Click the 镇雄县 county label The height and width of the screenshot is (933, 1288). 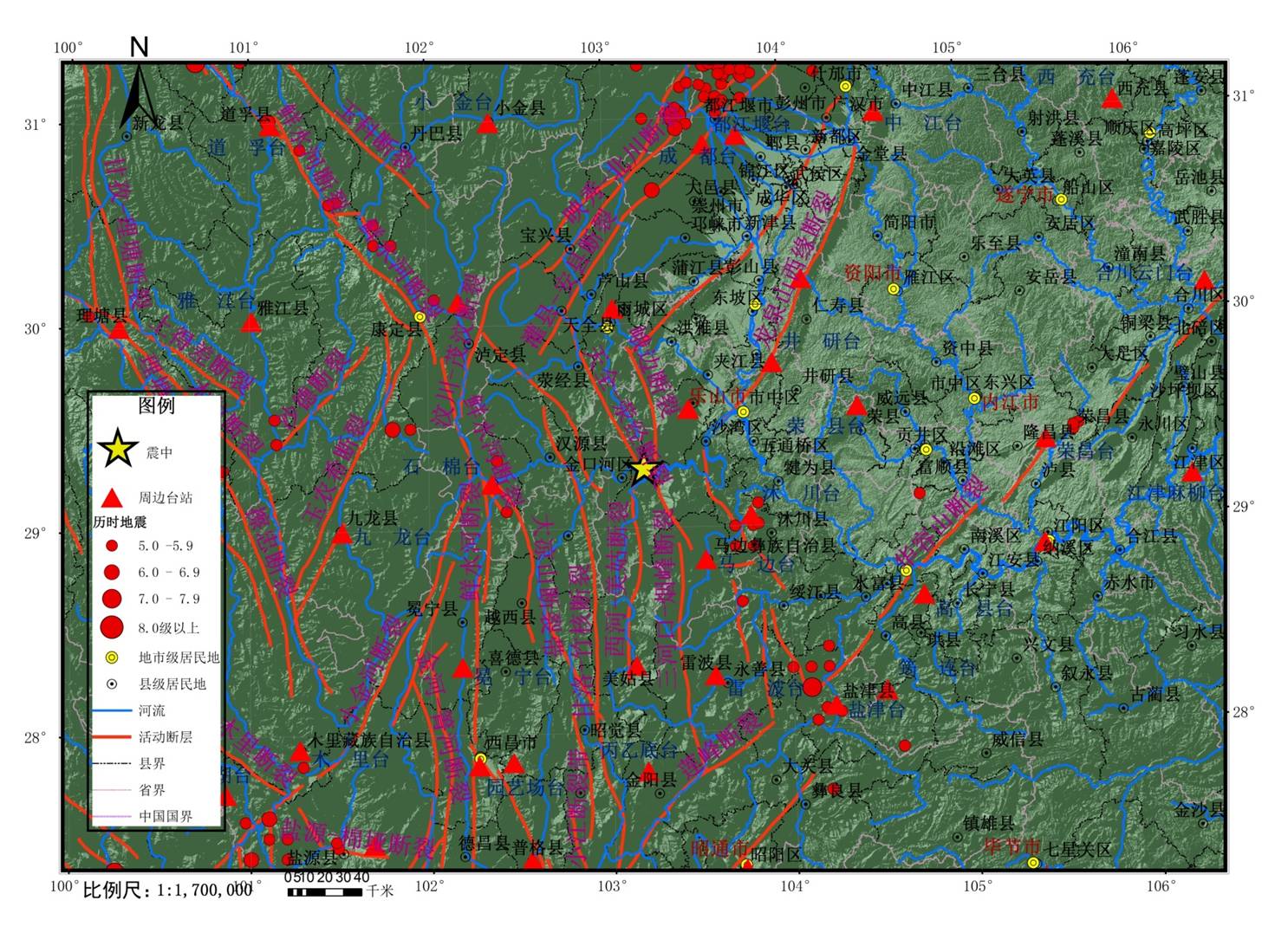[x=990, y=822]
